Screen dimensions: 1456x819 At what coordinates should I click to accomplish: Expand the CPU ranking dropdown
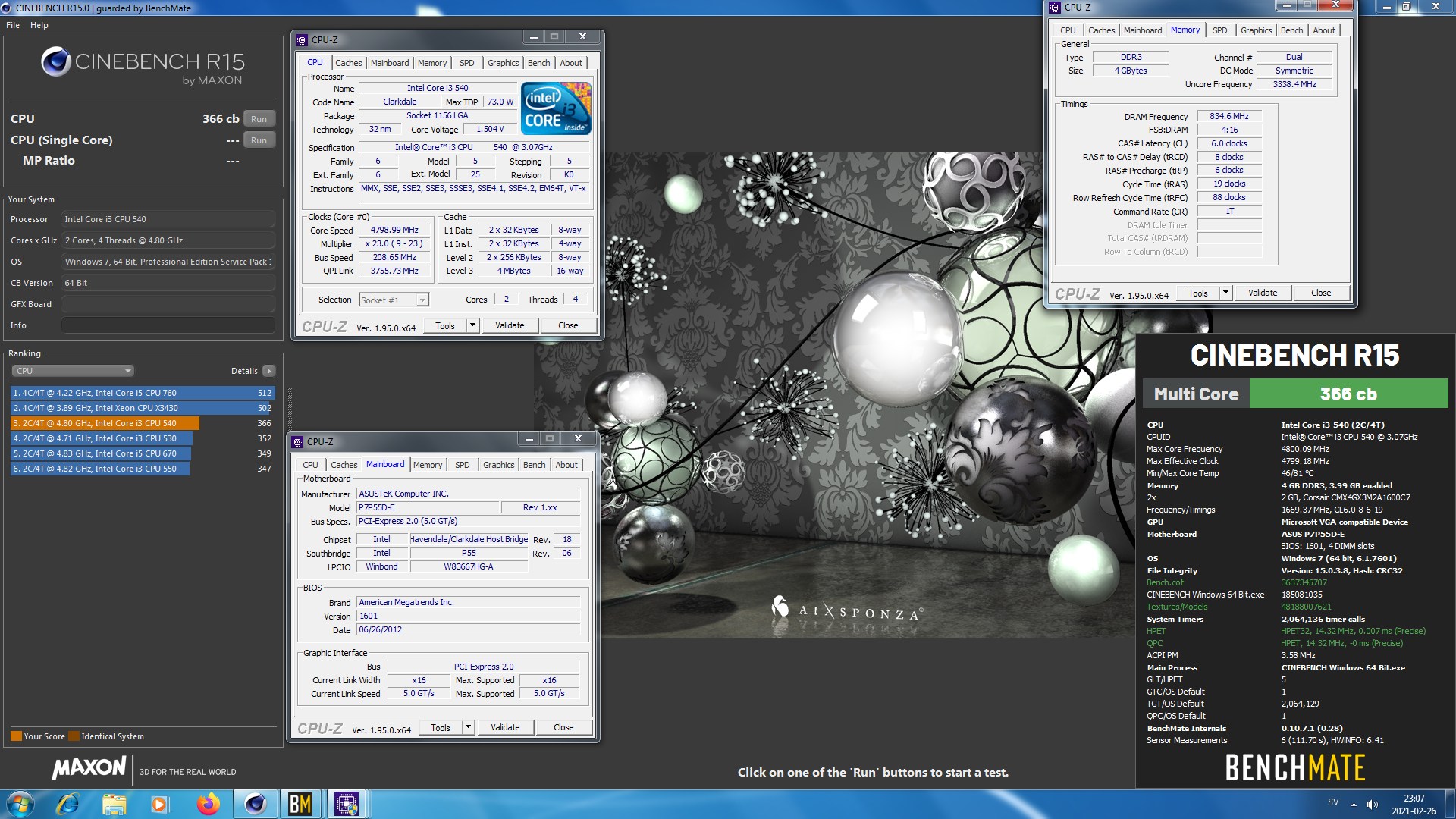coord(73,371)
